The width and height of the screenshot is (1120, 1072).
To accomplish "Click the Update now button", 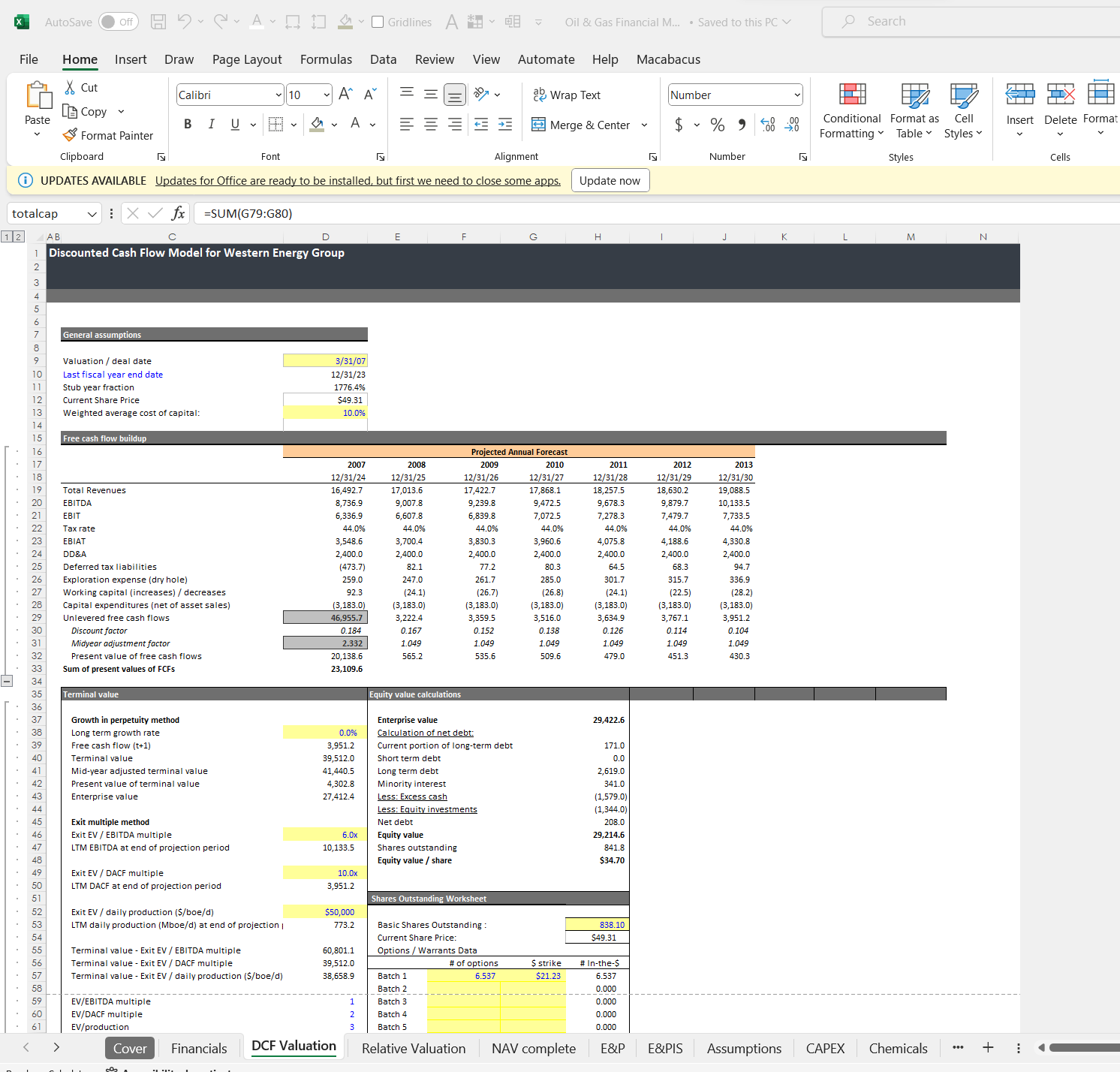I will [610, 180].
